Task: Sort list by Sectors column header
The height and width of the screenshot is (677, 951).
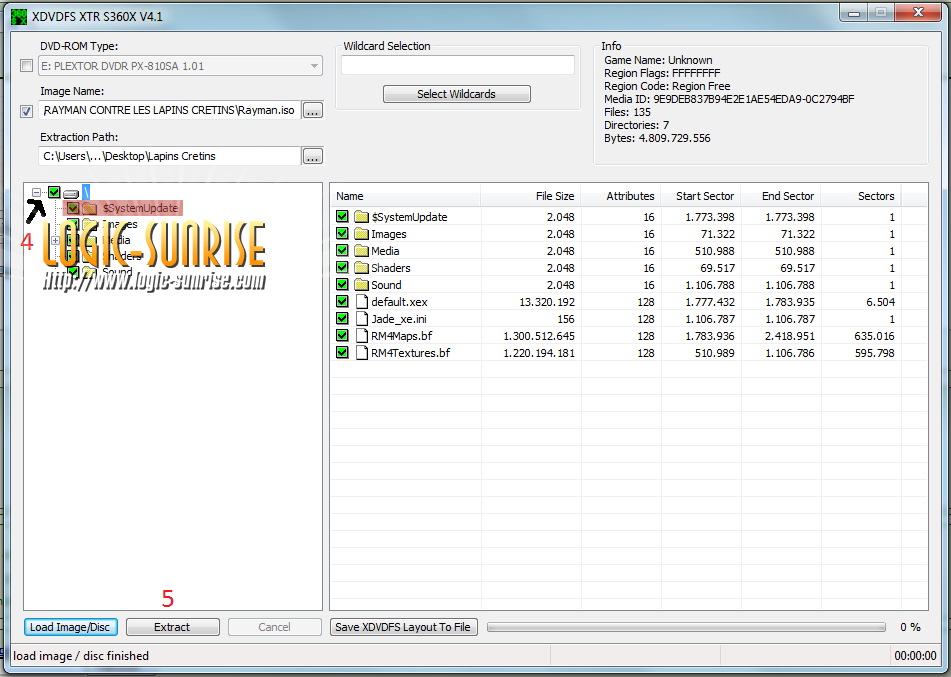Action: (x=861, y=196)
